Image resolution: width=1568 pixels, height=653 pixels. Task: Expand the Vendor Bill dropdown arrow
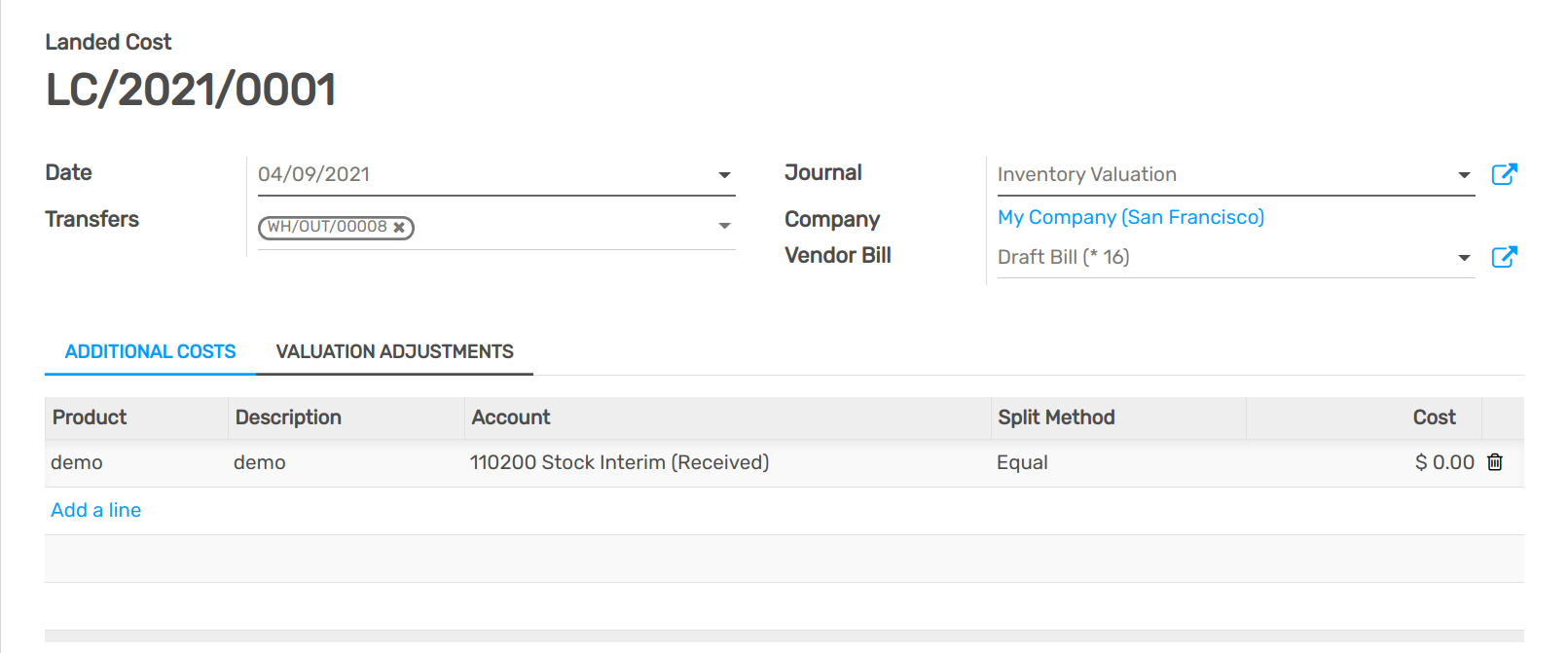coord(1464,258)
